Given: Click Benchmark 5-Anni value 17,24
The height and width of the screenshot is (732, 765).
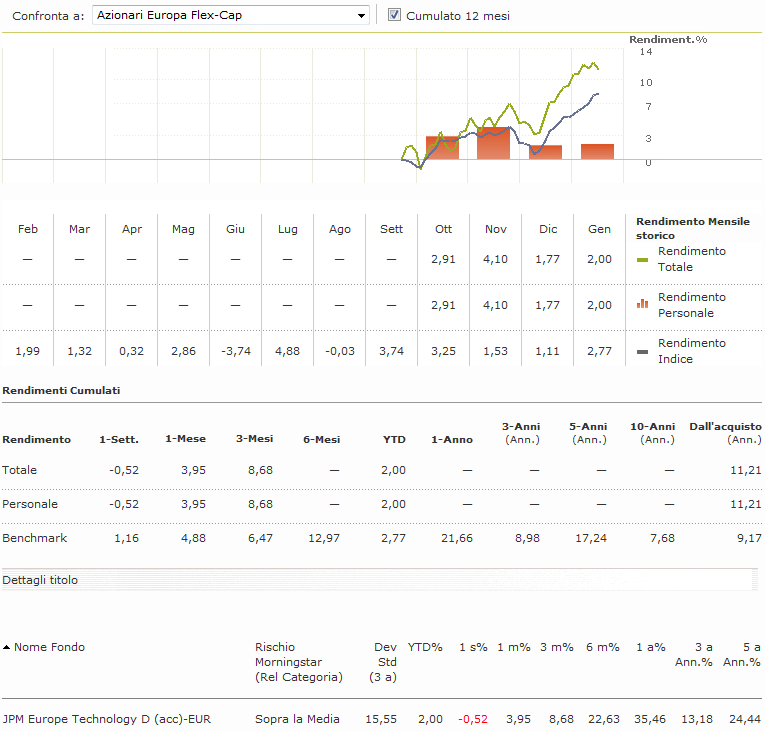Looking at the screenshot, I should point(591,538).
